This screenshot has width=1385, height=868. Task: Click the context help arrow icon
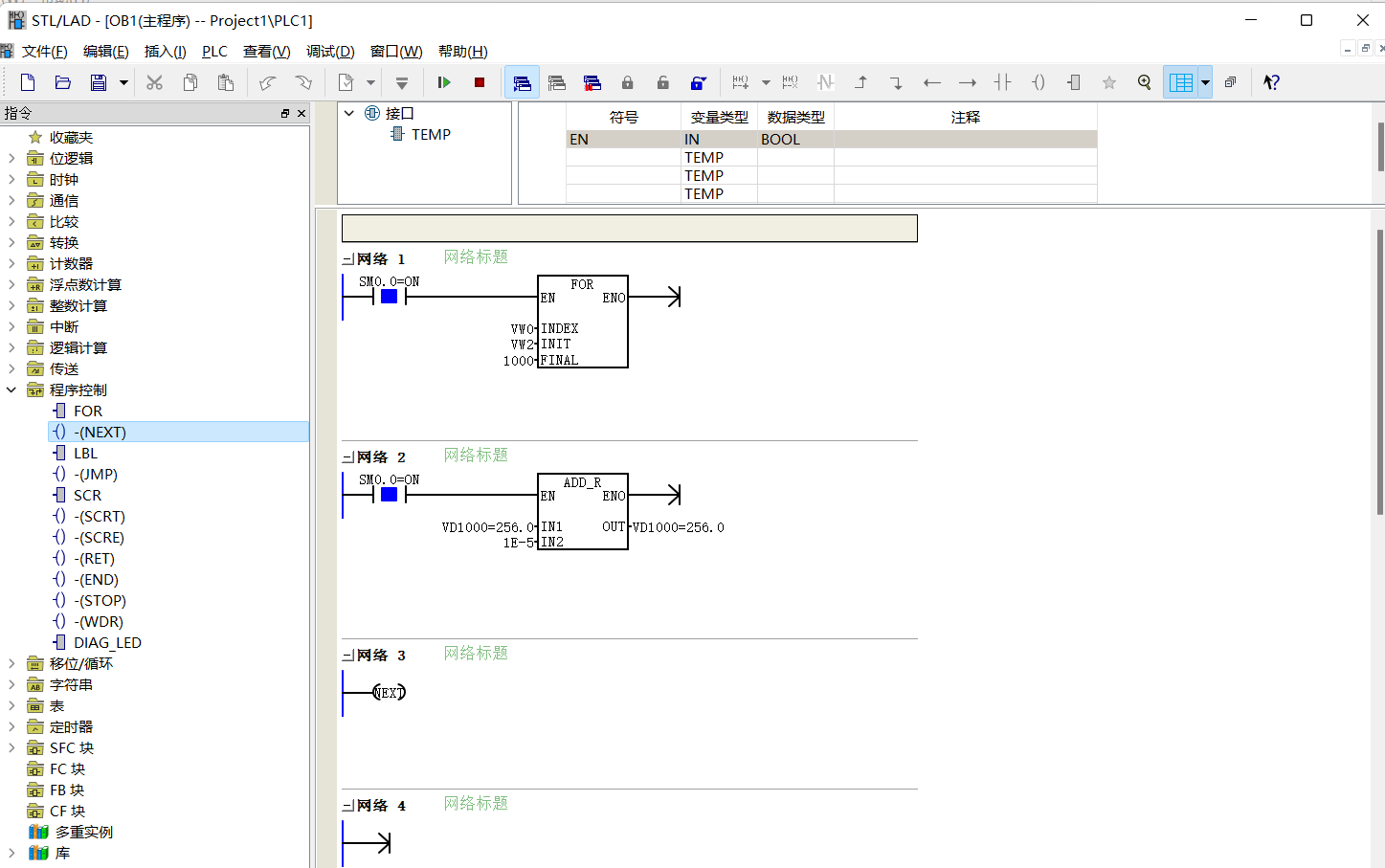(x=1271, y=82)
